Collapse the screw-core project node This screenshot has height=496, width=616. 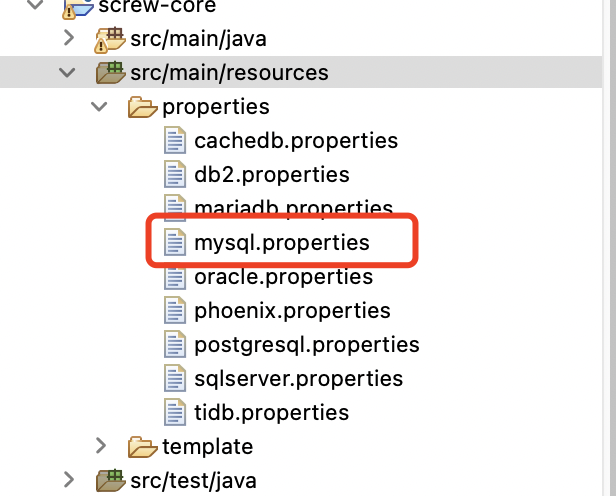[x=35, y=4]
